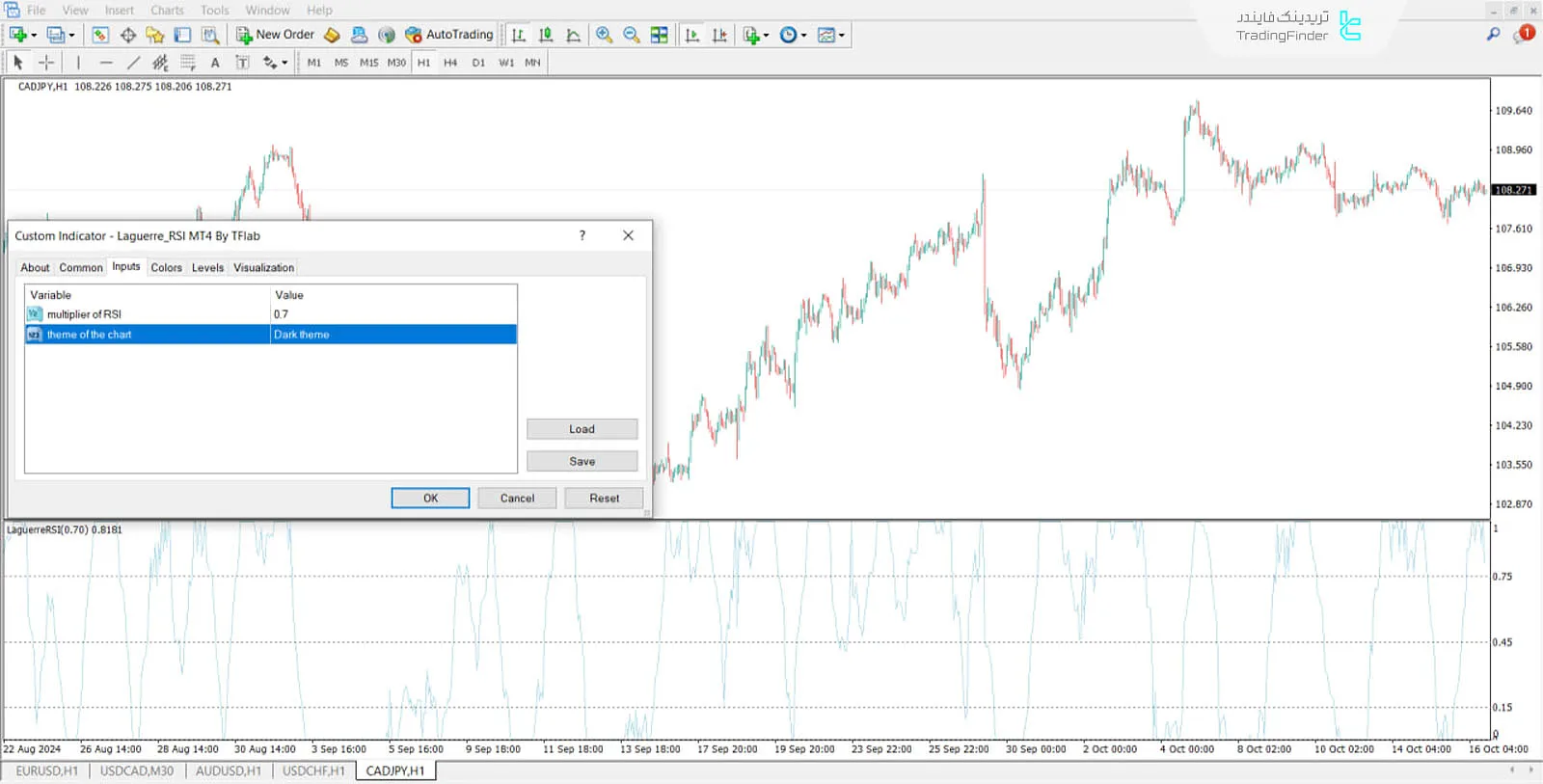Expand the new chart dropdown arrow
The width and height of the screenshot is (1543, 784).
click(x=34, y=36)
